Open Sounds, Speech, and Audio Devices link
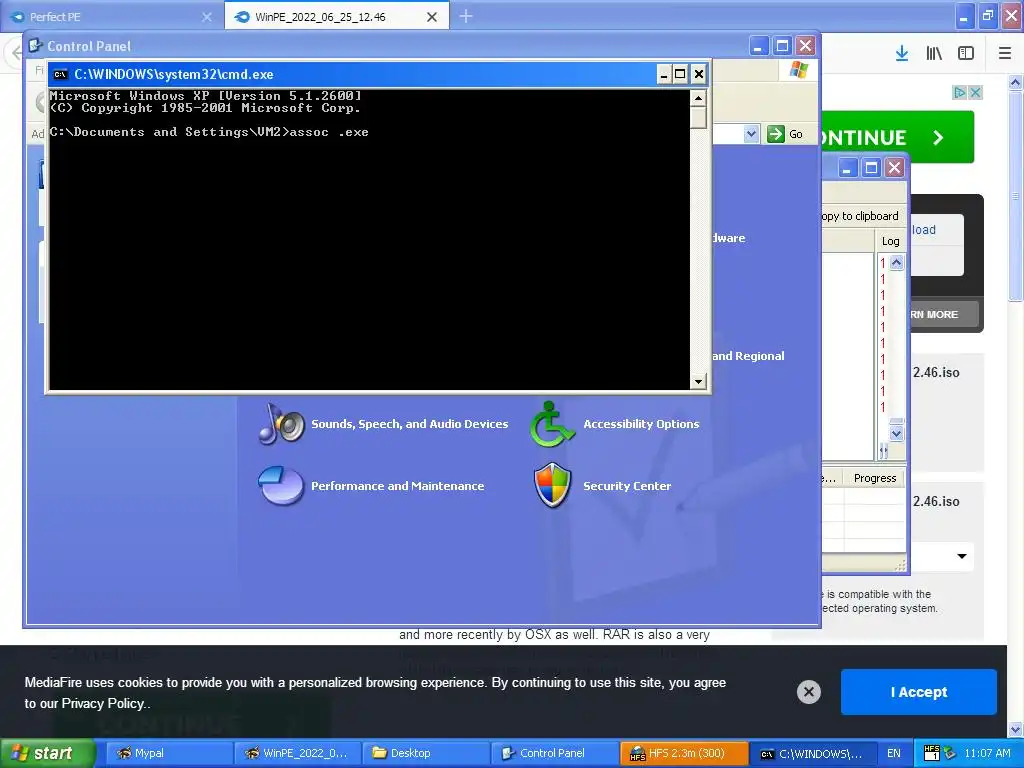This screenshot has height=768, width=1024. [409, 424]
